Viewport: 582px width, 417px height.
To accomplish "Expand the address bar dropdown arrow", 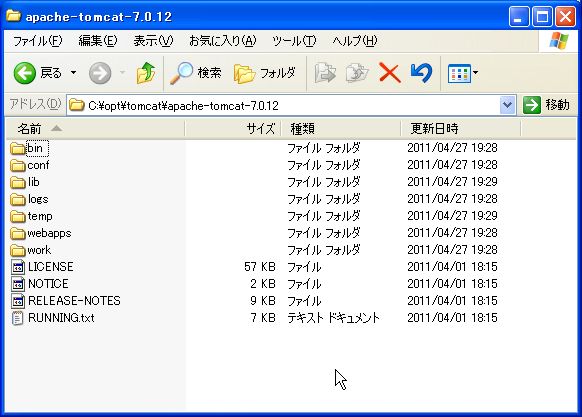I will [x=507, y=105].
